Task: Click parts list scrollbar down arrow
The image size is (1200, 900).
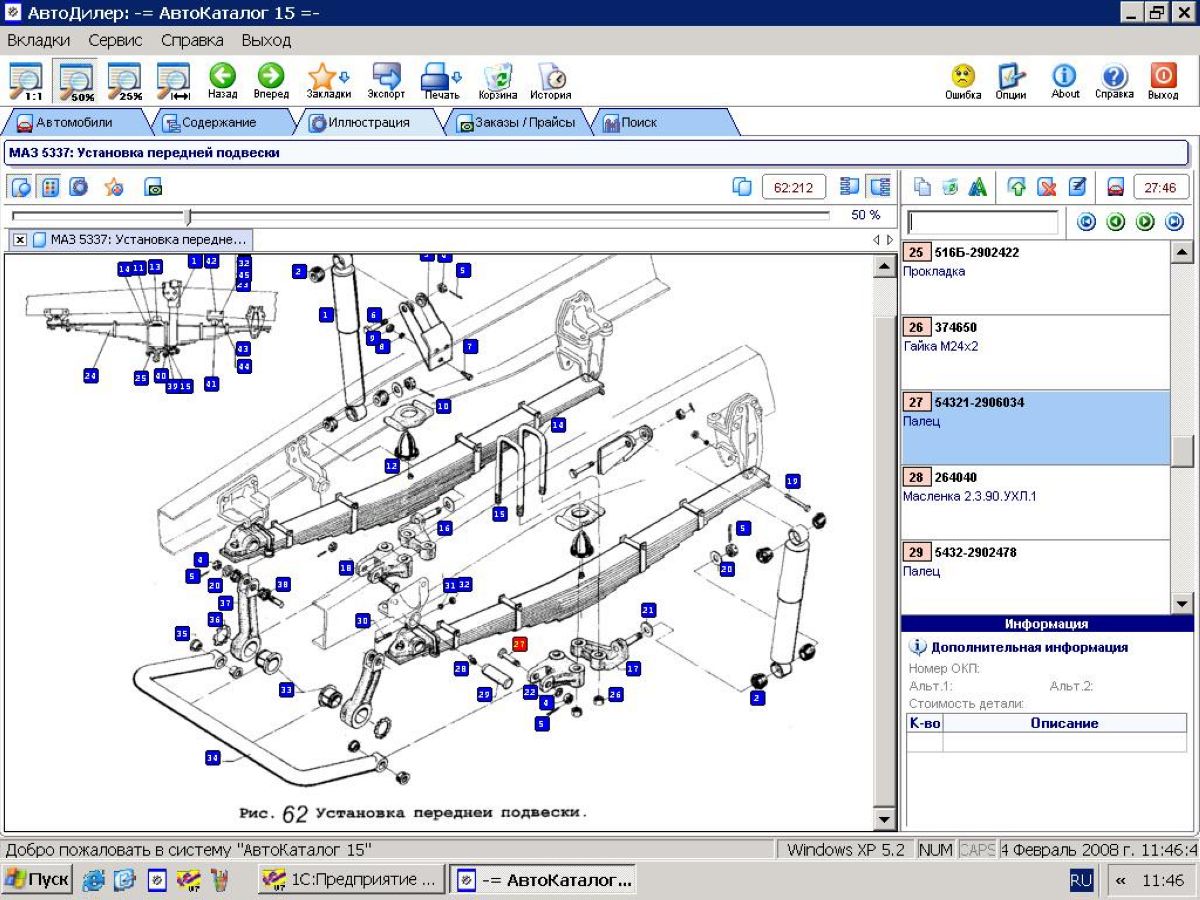Action: [x=1182, y=603]
